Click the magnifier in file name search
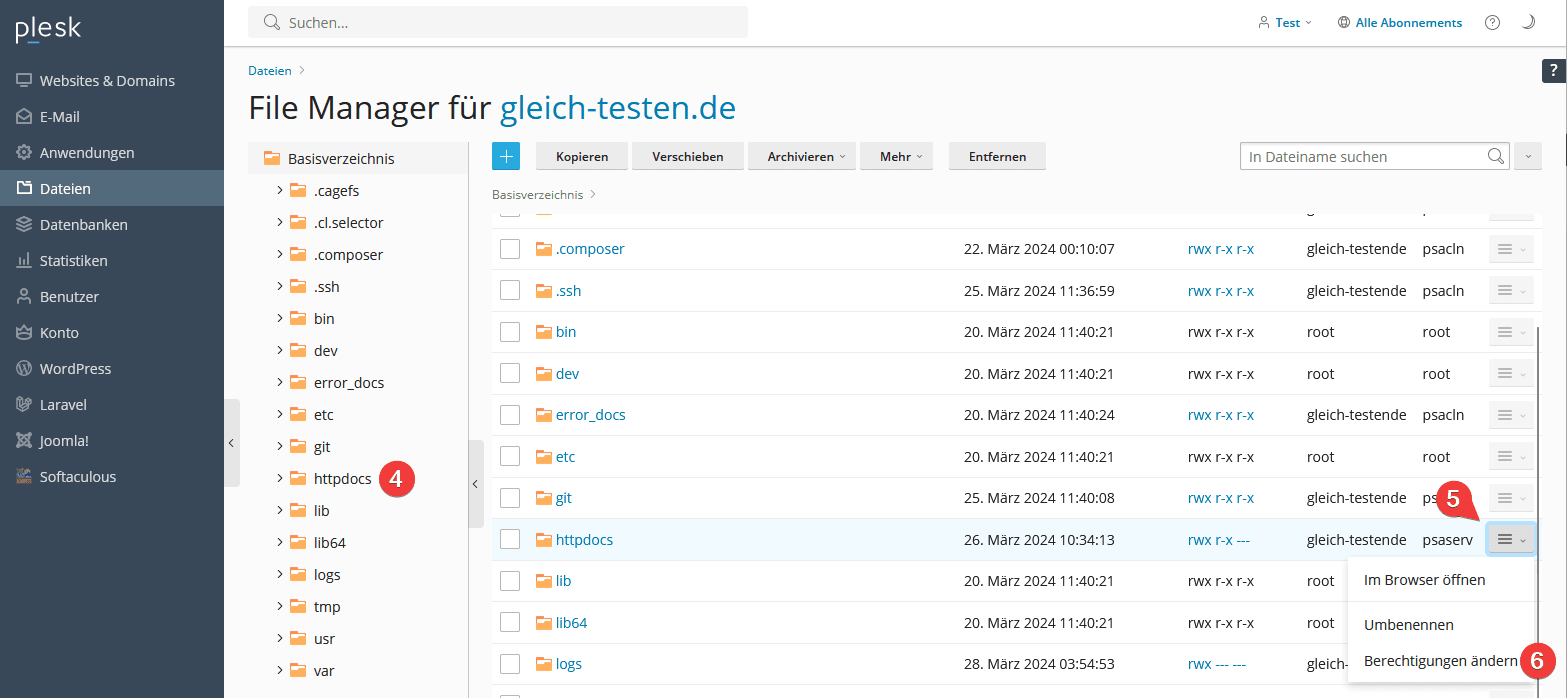Image resolution: width=1567 pixels, height=698 pixels. pos(1495,157)
